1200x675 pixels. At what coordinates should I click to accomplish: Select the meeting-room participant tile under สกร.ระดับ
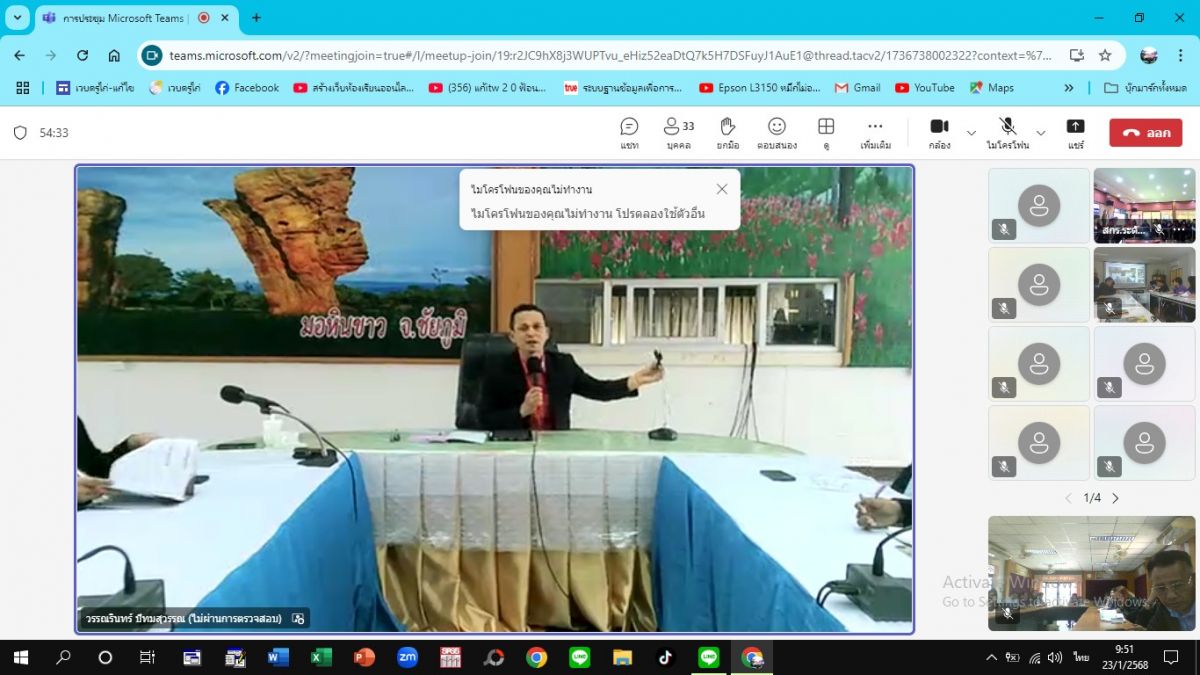pyautogui.click(x=1144, y=285)
